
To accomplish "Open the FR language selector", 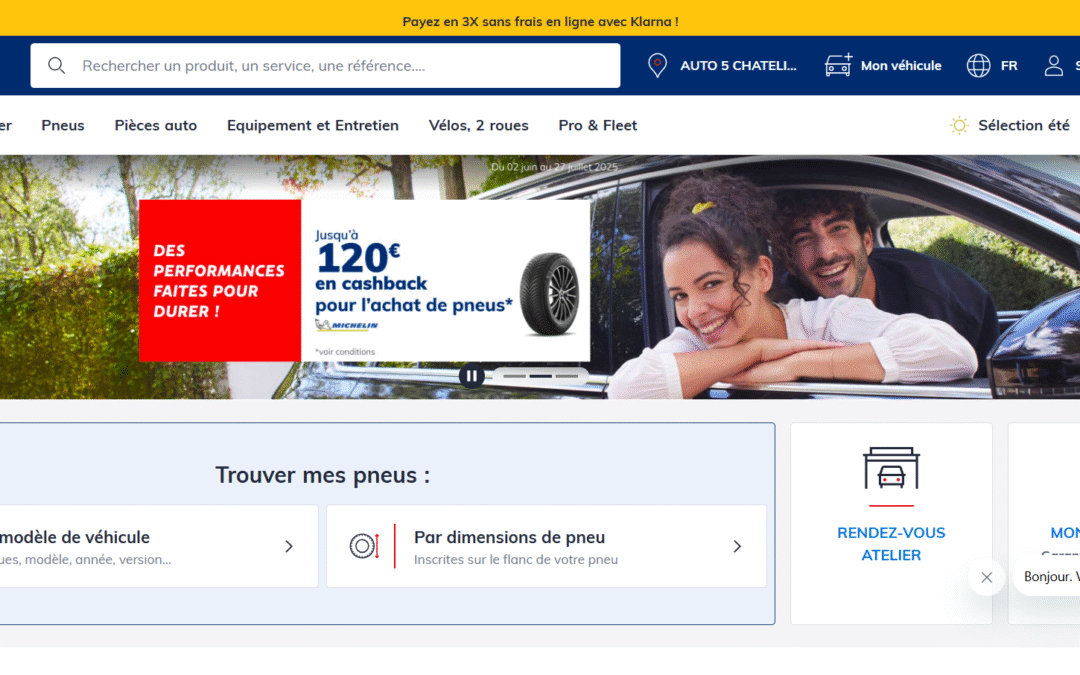I will click(x=1009, y=65).
